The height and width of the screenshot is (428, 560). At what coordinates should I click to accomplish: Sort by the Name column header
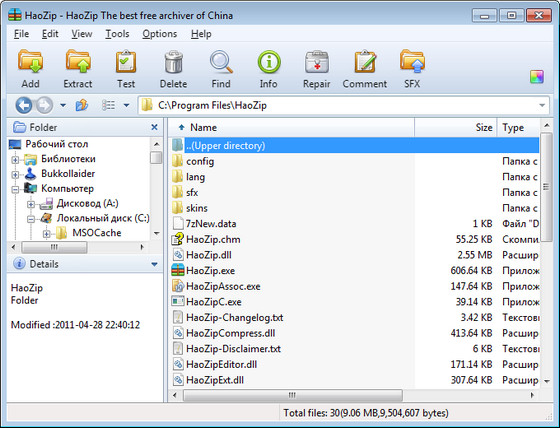pyautogui.click(x=291, y=128)
